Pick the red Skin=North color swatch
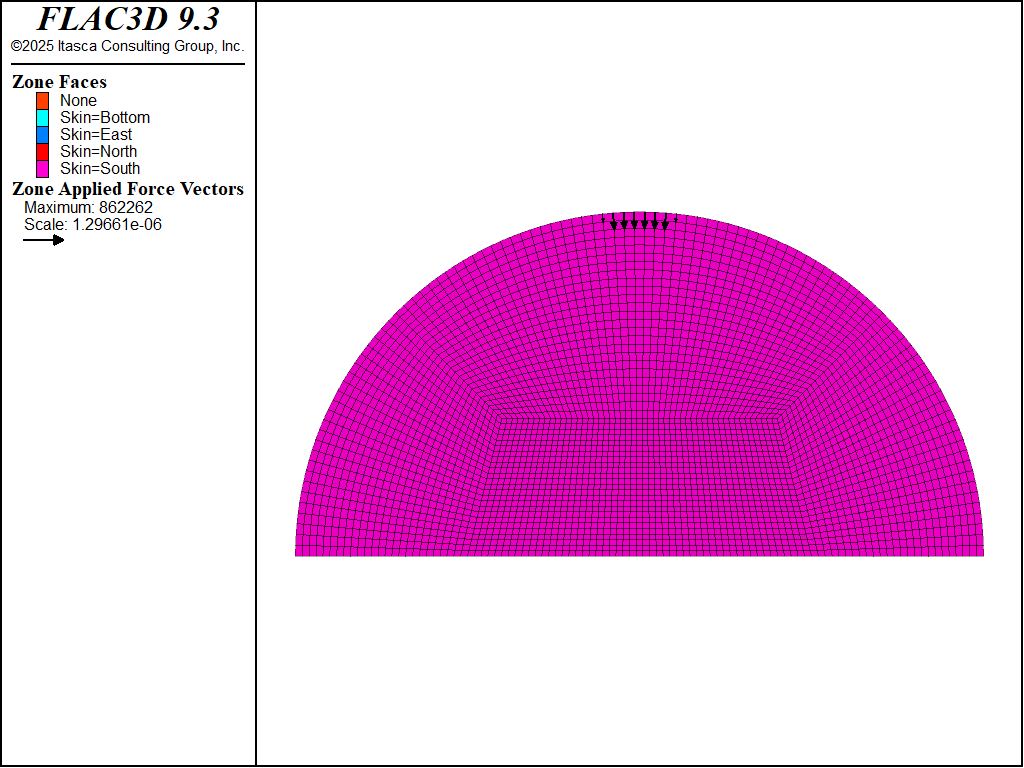The image size is (1024, 768). [x=42, y=151]
